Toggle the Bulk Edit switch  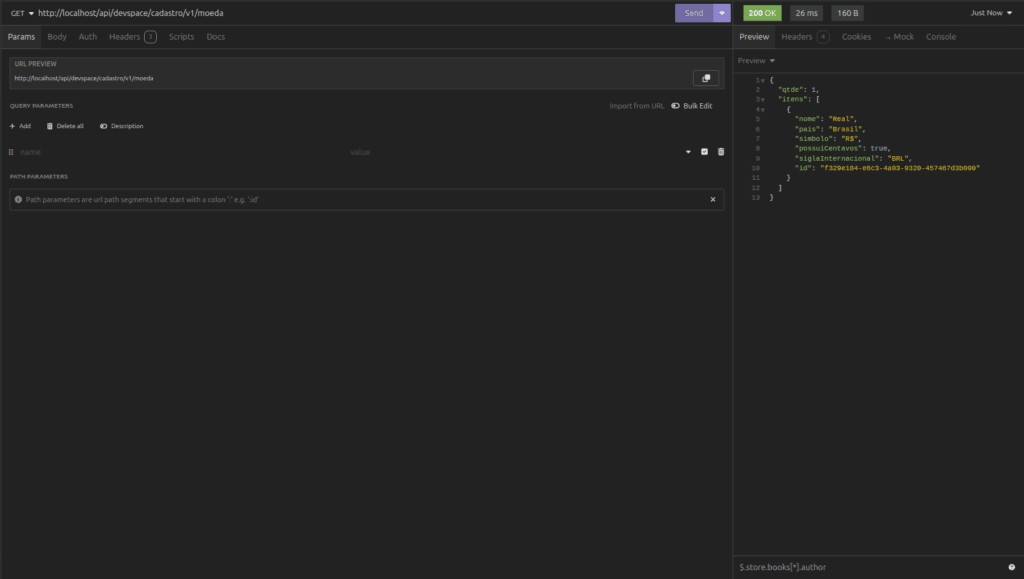[x=692, y=106]
